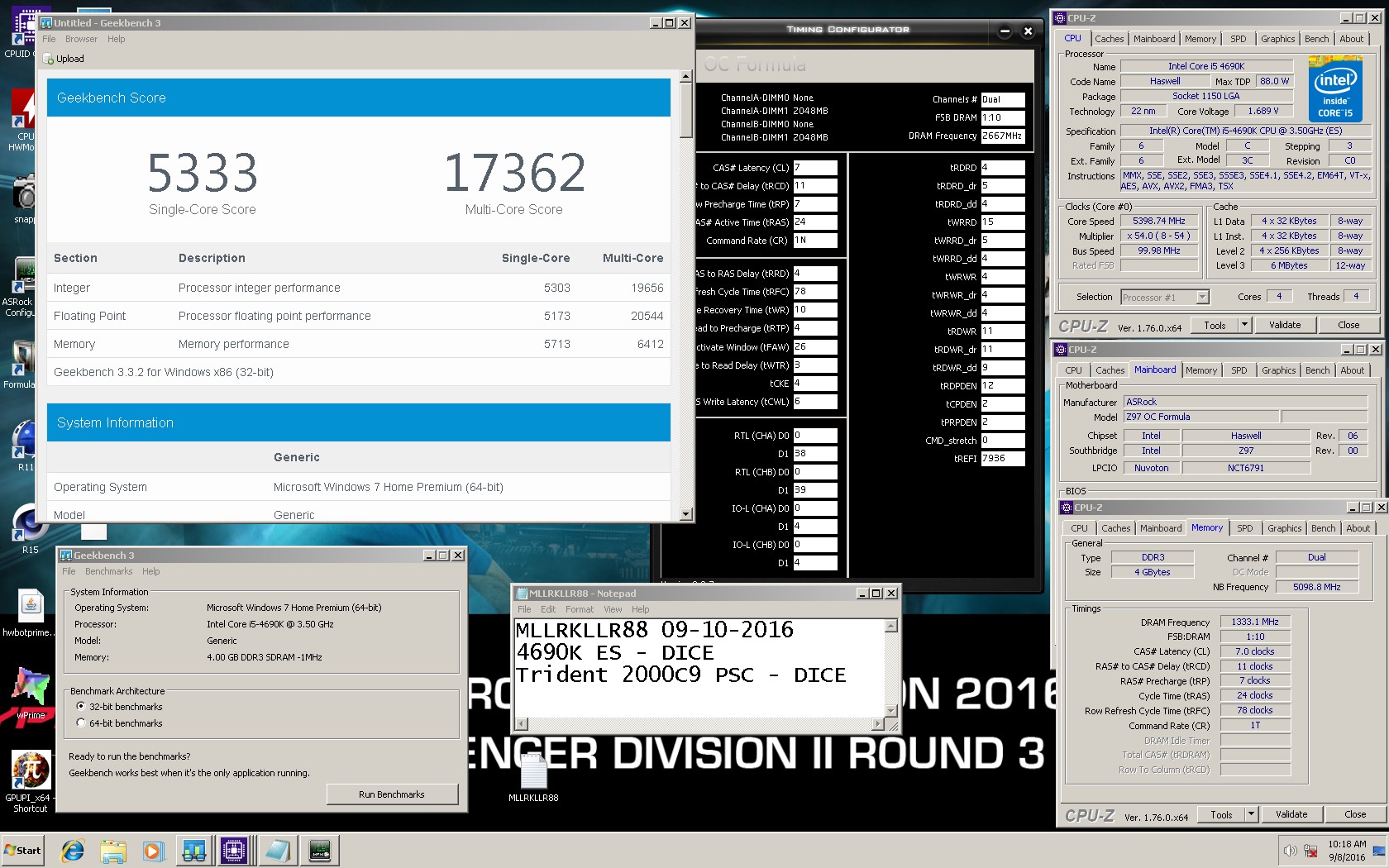Click Geekbench results vertical scrollbar thumb
Image resolution: width=1389 pixels, height=868 pixels.
point(685,110)
